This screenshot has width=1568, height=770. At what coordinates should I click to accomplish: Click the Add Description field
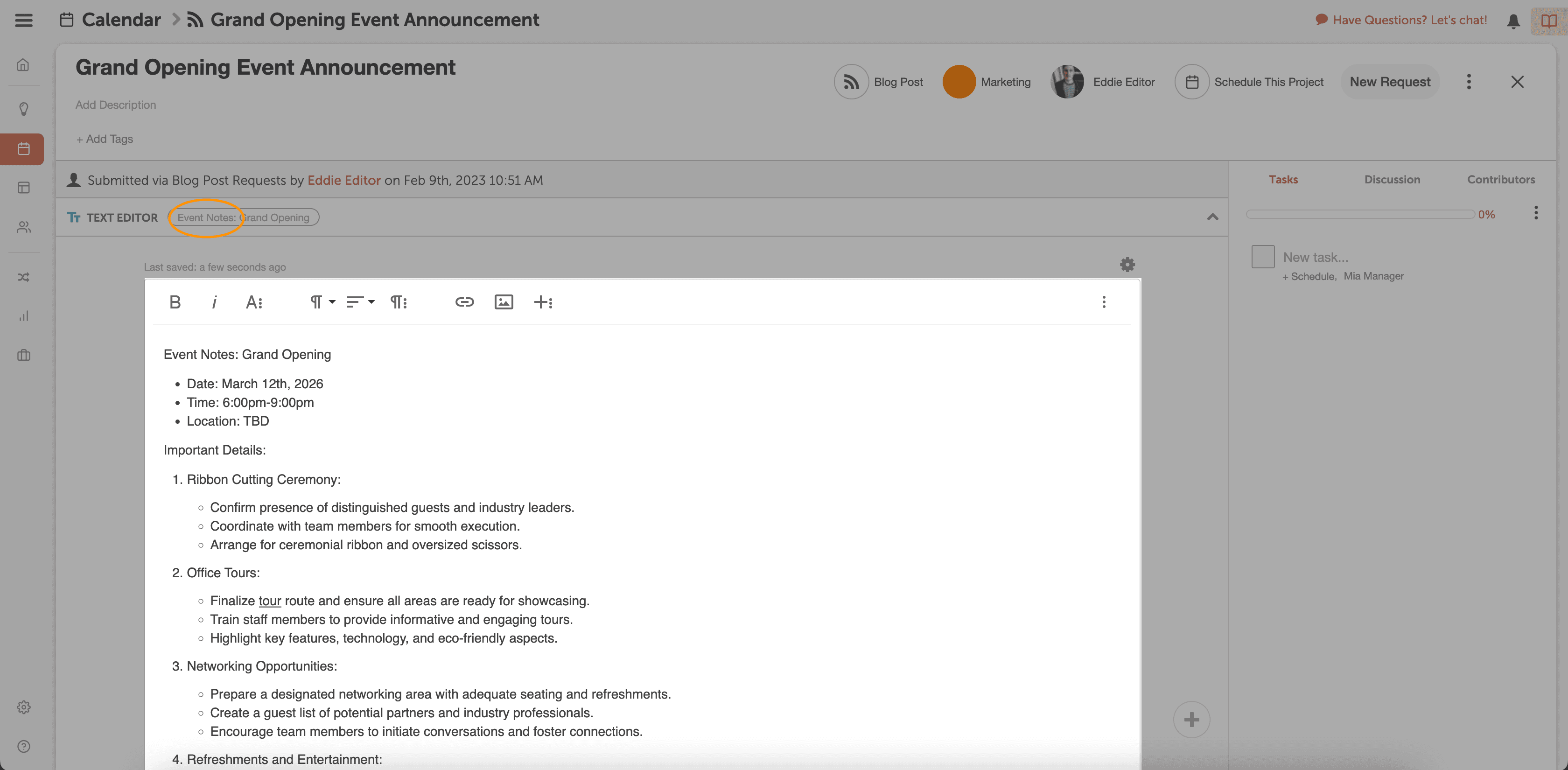pyautogui.click(x=116, y=105)
